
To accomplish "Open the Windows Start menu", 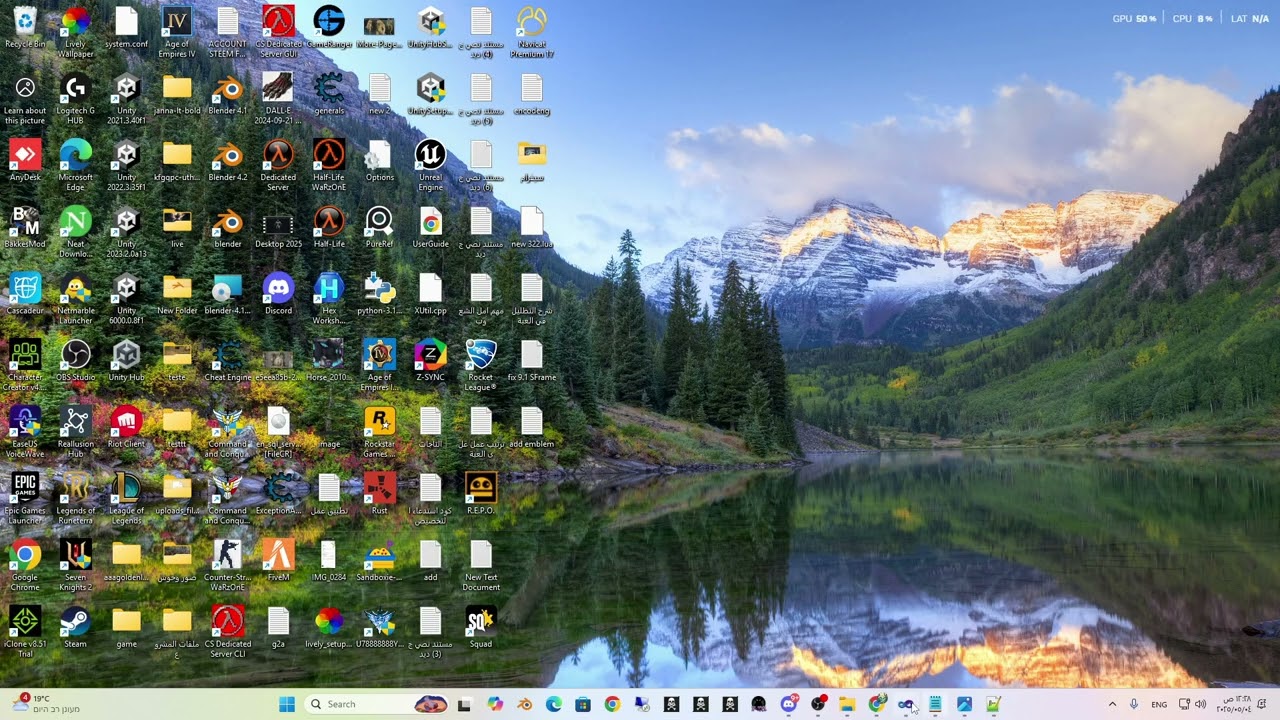I will pos(287,704).
